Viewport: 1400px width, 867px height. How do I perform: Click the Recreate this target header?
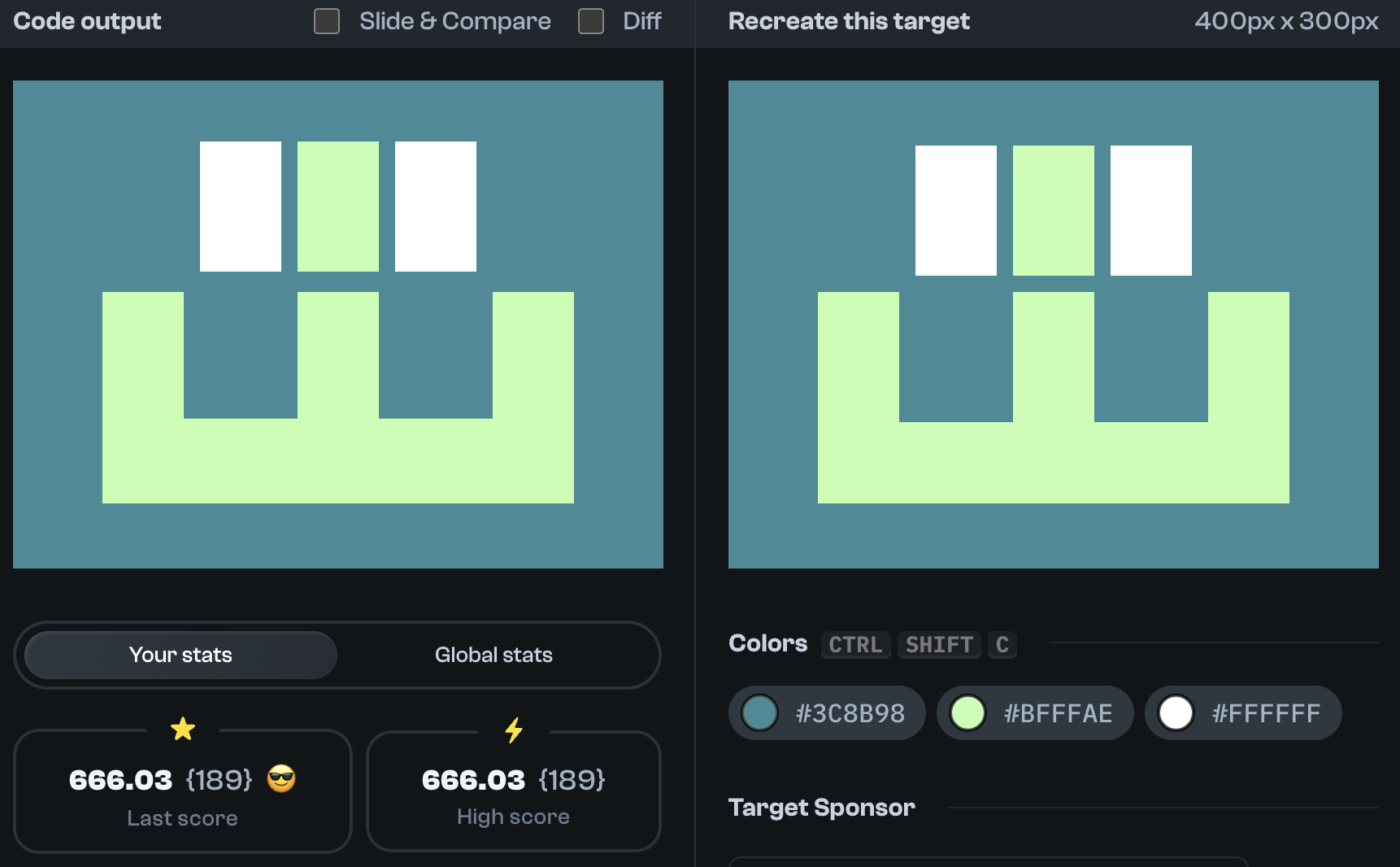coord(849,21)
